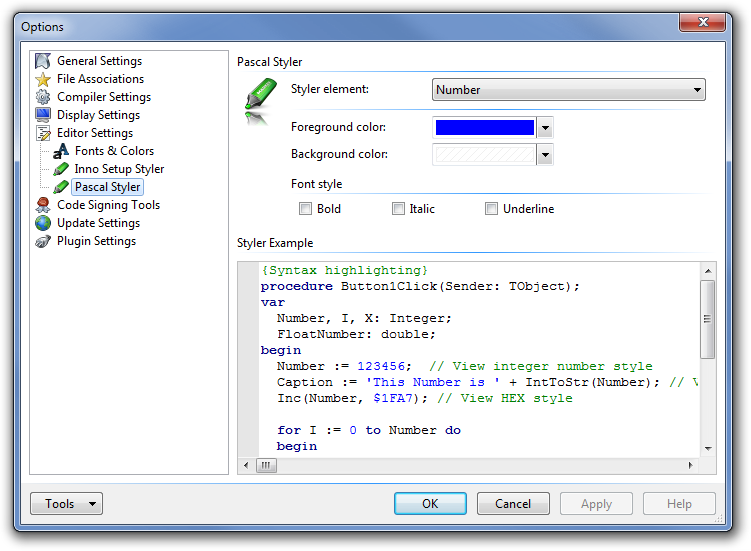This screenshot has width=751, height=551.
Task: Enable the Bold font style checkbox
Action: [x=306, y=209]
